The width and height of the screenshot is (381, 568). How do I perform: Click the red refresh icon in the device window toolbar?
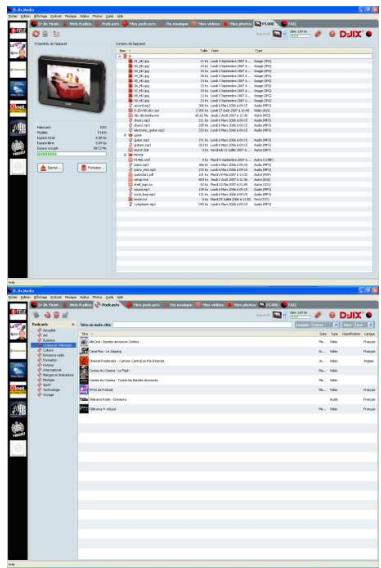36,34
